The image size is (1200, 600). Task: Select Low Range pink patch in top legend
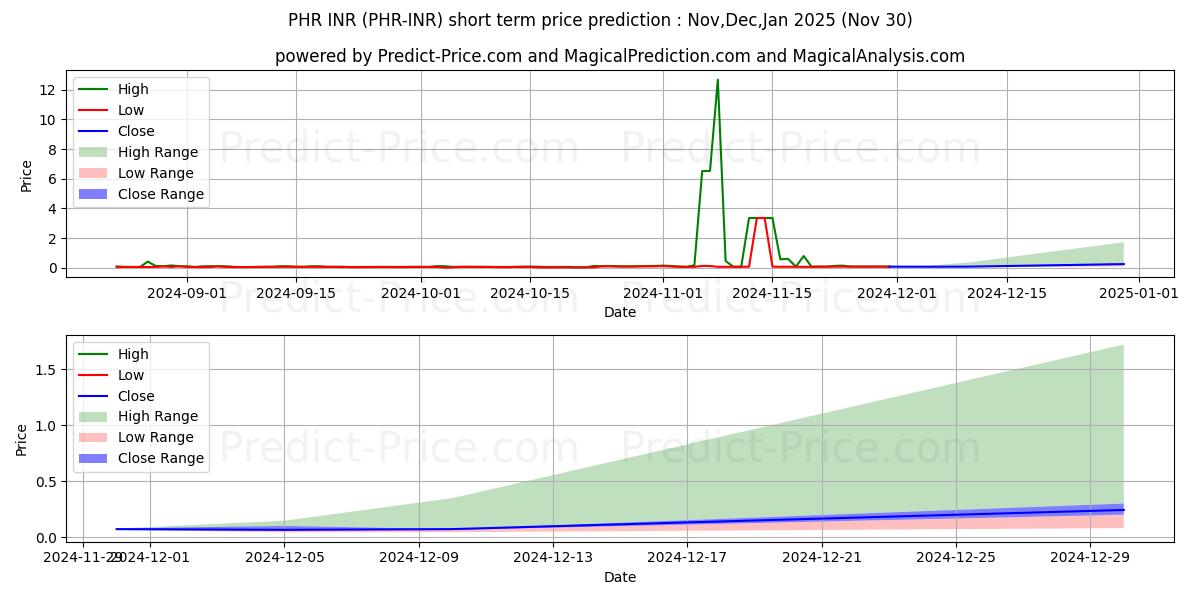tap(95, 173)
